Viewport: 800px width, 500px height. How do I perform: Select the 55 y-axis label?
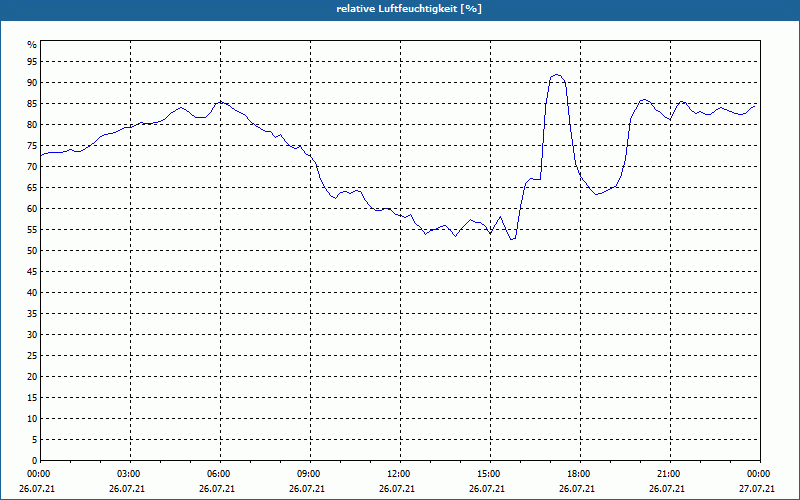(32, 230)
